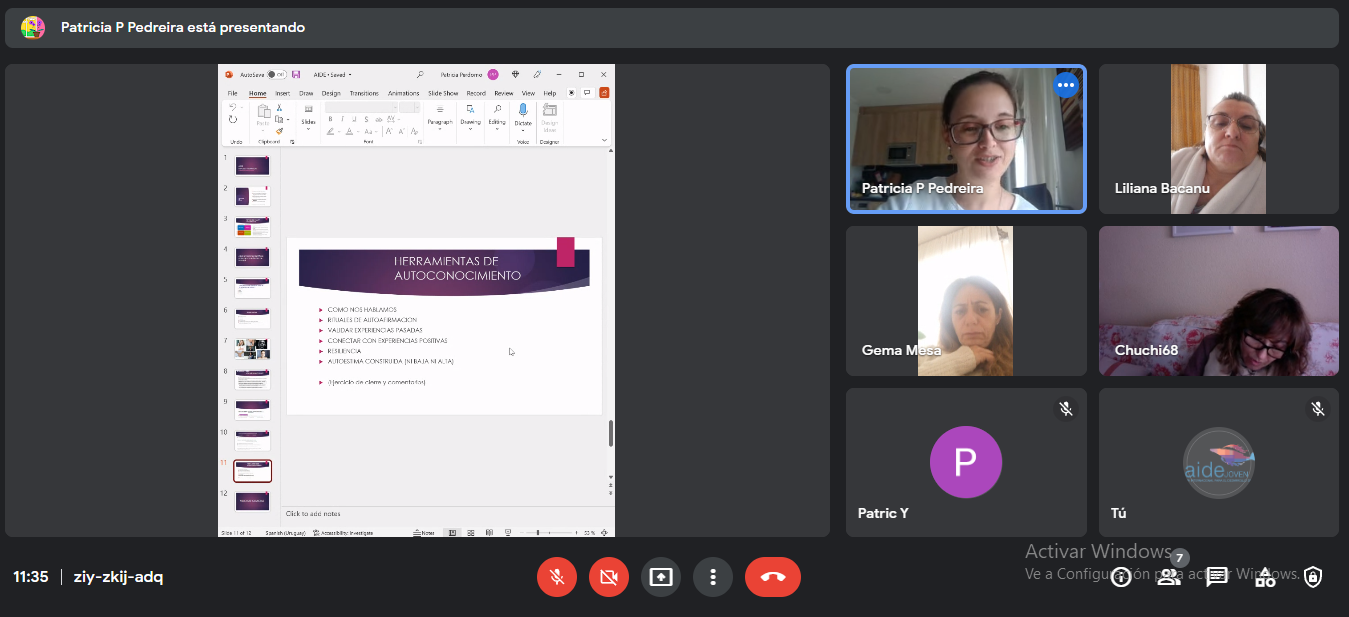Switch to the Insert ribbon tab

coord(283,93)
